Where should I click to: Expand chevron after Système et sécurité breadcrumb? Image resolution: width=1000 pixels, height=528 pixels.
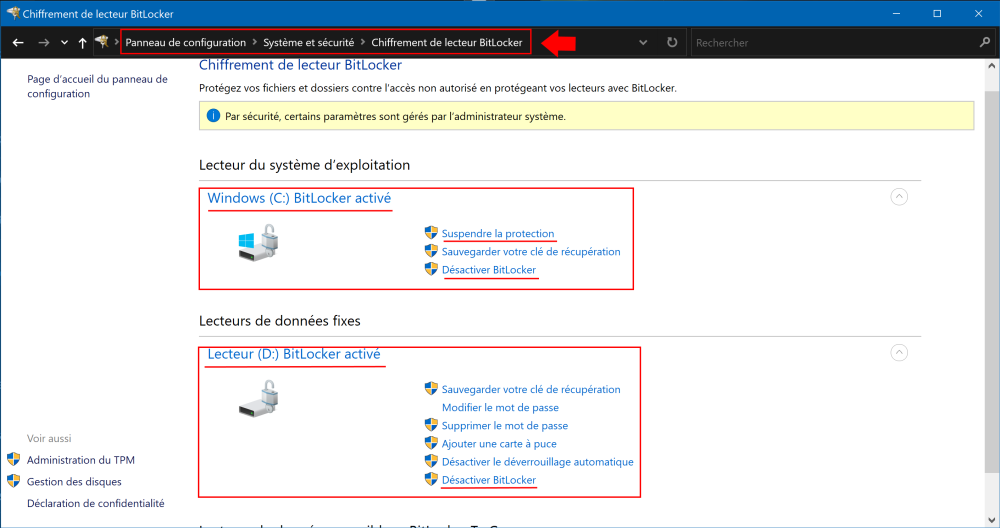pyautogui.click(x=363, y=42)
